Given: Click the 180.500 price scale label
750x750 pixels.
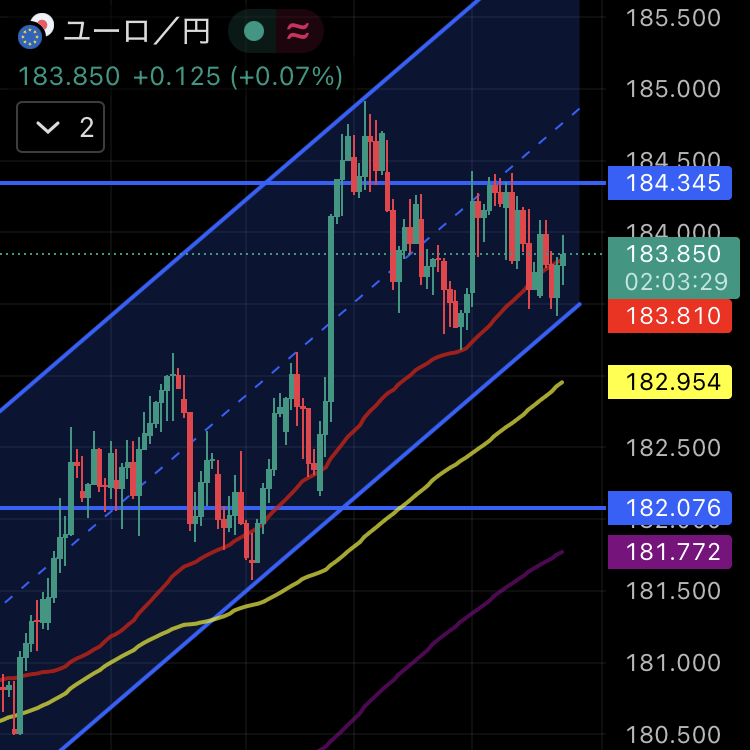Looking at the screenshot, I should 673,735.
